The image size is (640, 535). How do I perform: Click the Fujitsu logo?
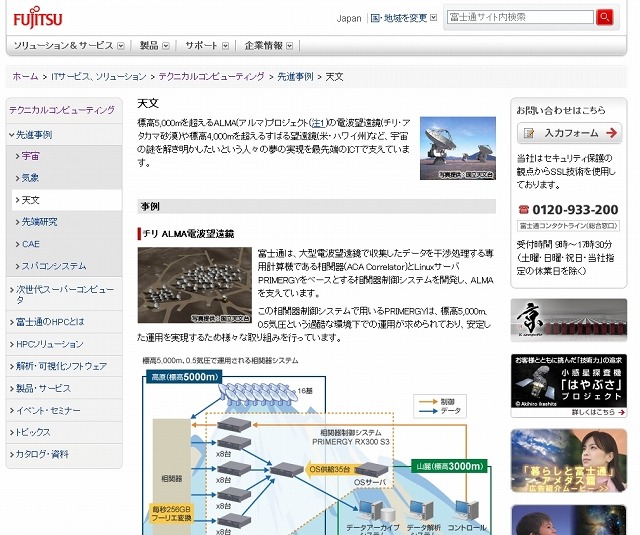tap(38, 18)
